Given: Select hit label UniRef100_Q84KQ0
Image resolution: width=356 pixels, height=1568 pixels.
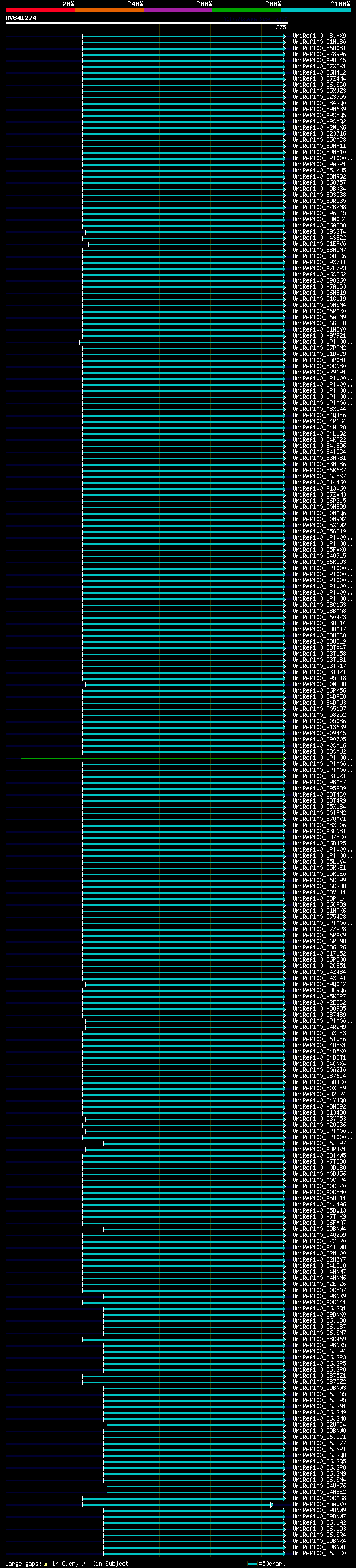Looking at the screenshot, I should coord(319,103).
